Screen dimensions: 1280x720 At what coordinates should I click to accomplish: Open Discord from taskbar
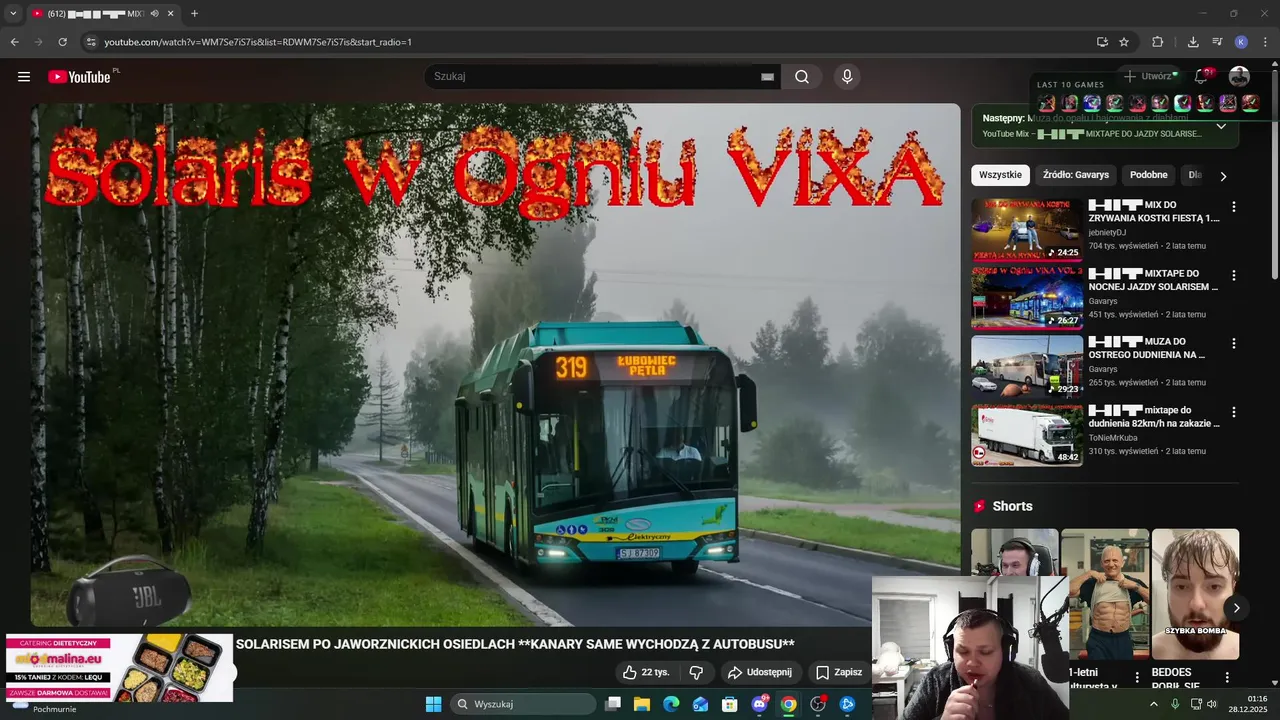coord(759,704)
